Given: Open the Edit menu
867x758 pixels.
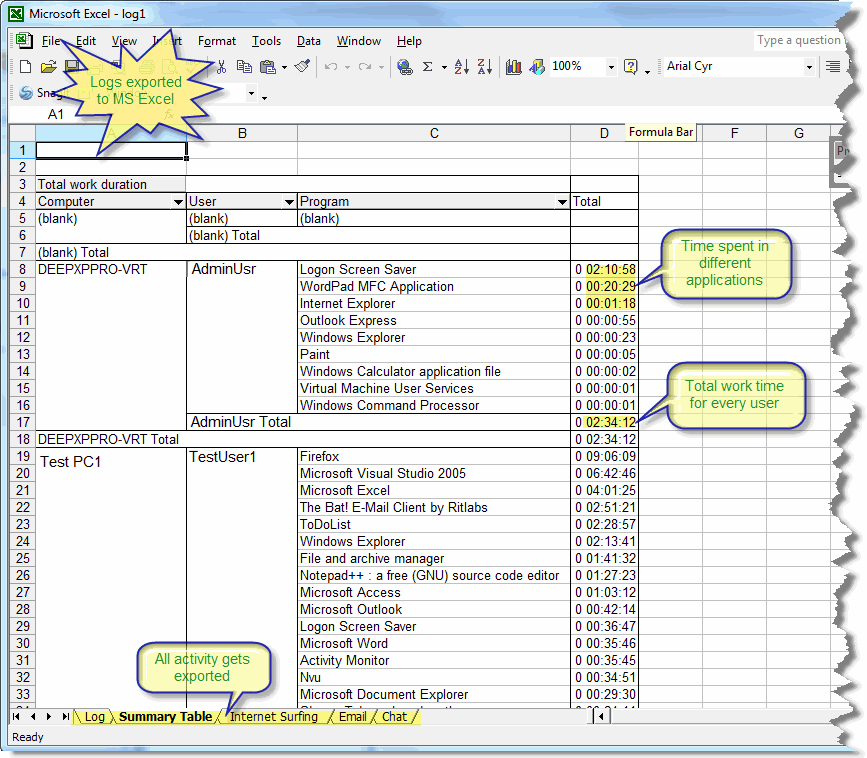Looking at the screenshot, I should tap(86, 41).
